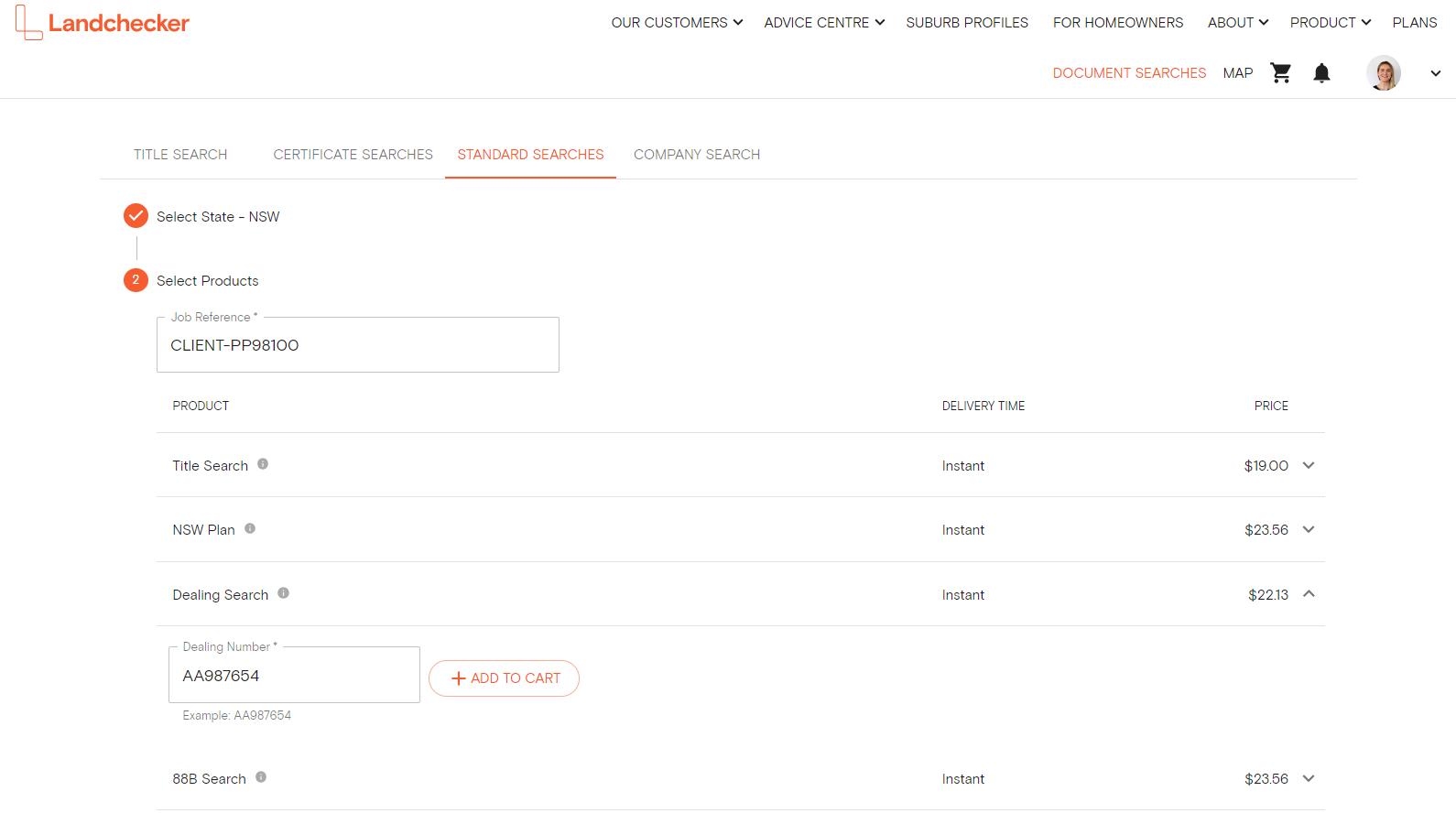1456x824 pixels.
Task: Add the dealing search to cart
Action: [504, 678]
